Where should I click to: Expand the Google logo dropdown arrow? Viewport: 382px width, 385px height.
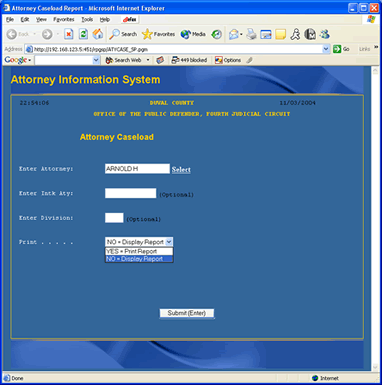pyautogui.click(x=30, y=60)
